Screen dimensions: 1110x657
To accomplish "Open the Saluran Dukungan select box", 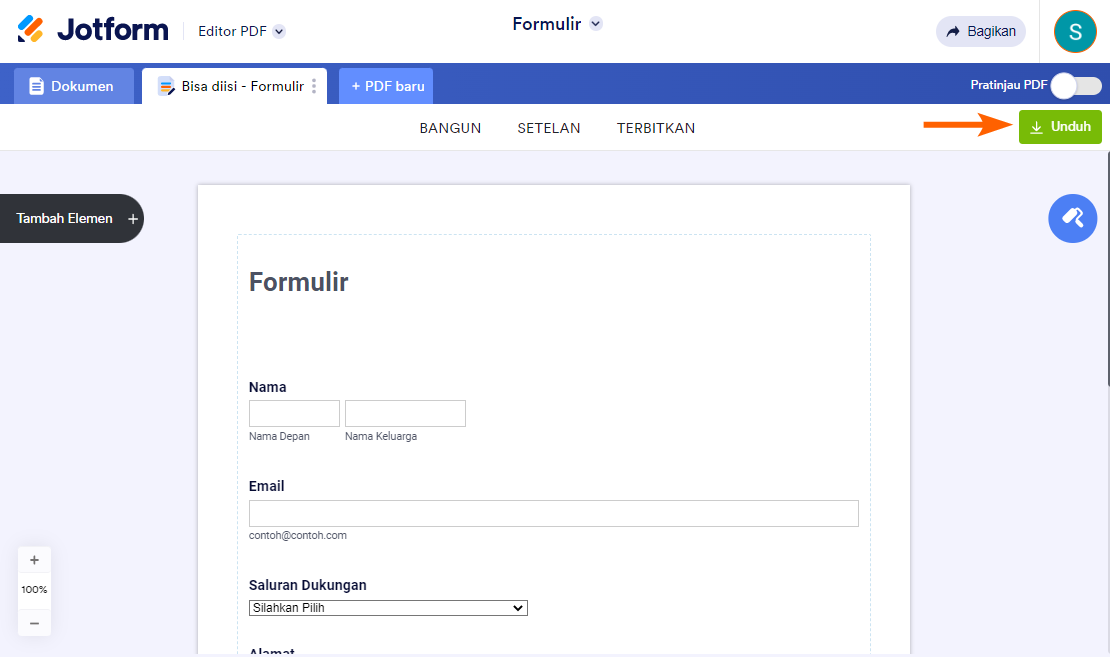I will (388, 608).
